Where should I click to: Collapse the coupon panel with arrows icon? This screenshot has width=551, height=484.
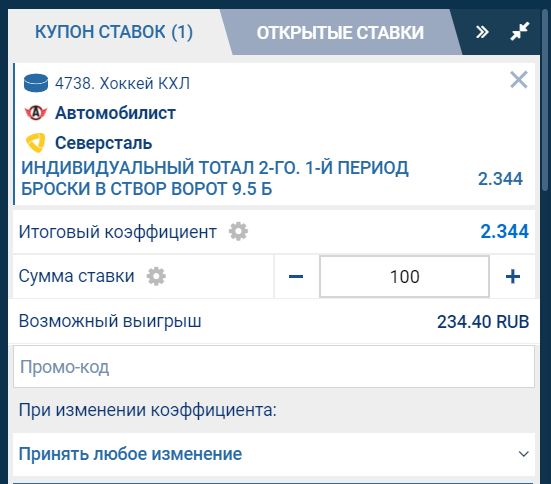tap(520, 31)
